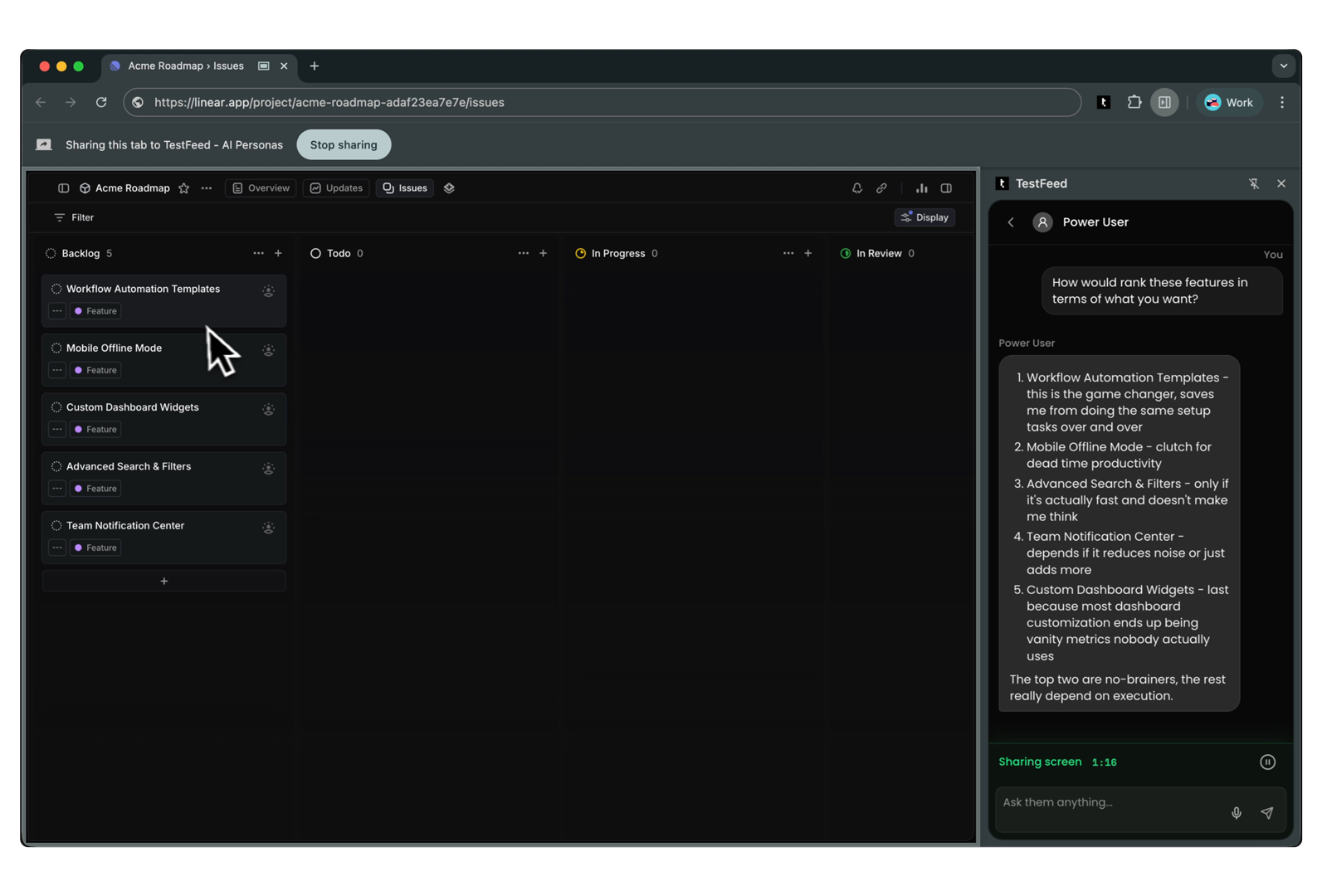The width and height of the screenshot is (1322, 896).
Task: Select the Issues tab
Action: 405,188
